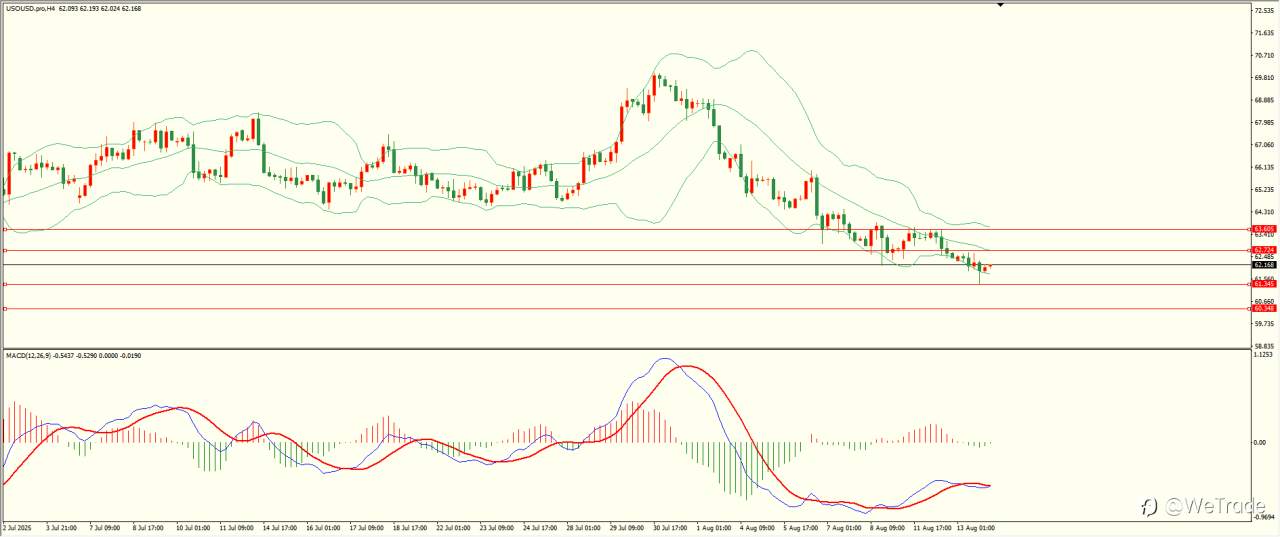Click the MACD scale value 0.00
Viewport: 1280px width, 537px height.
coord(1261,442)
